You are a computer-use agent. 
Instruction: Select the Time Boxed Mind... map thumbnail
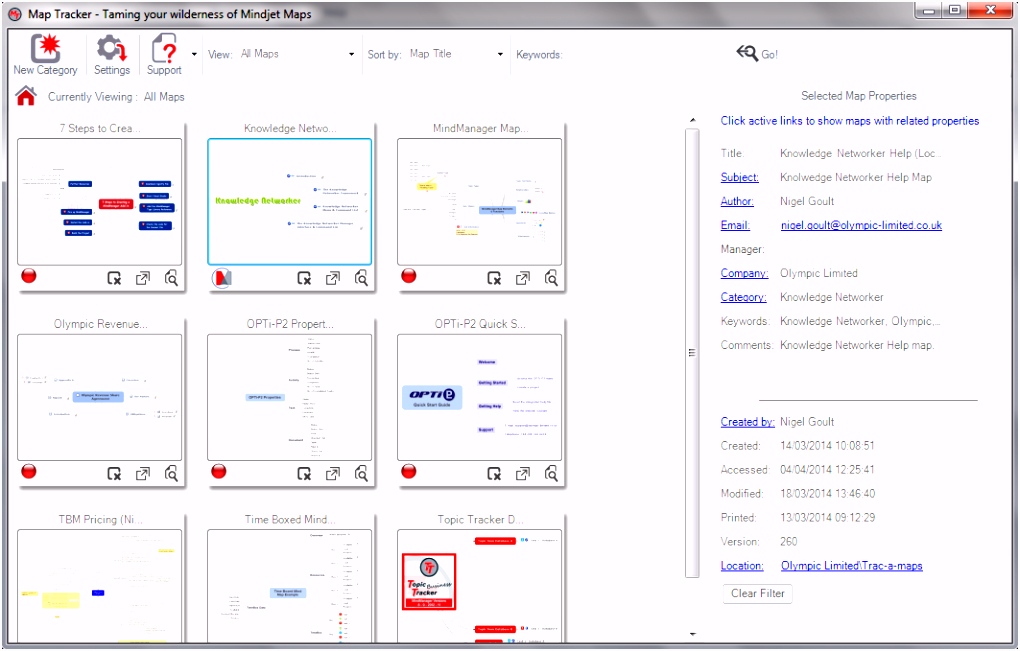pos(289,587)
